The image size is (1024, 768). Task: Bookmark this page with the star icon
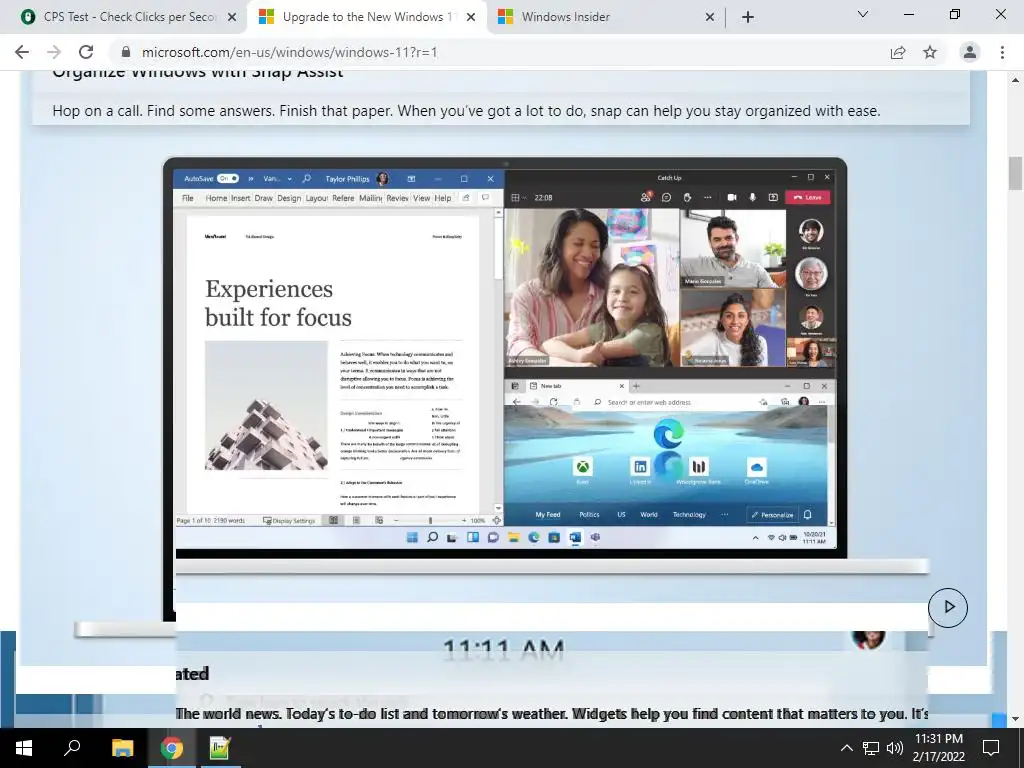pyautogui.click(x=930, y=52)
